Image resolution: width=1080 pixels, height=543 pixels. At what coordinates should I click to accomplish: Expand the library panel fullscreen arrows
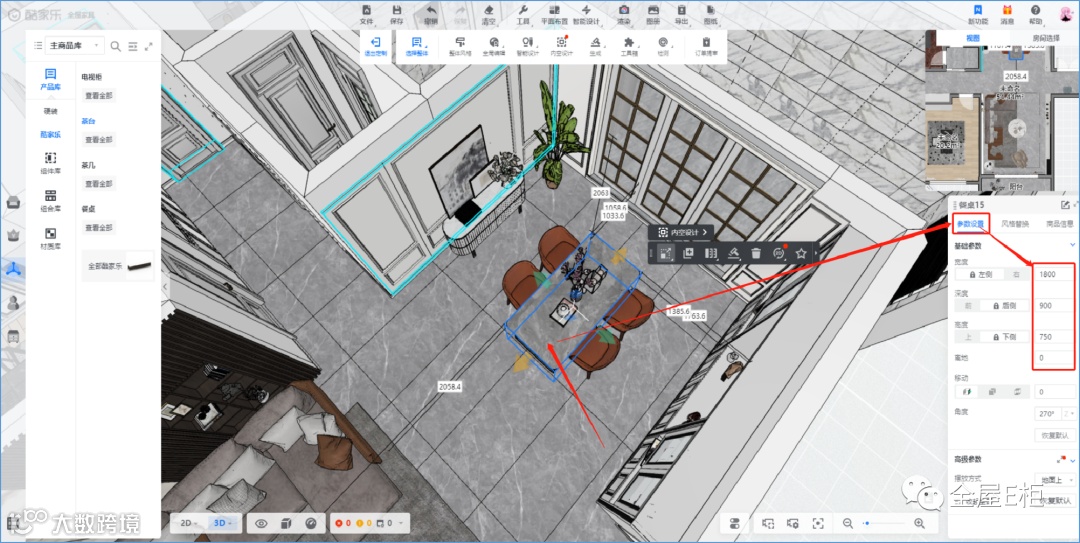pos(149,46)
